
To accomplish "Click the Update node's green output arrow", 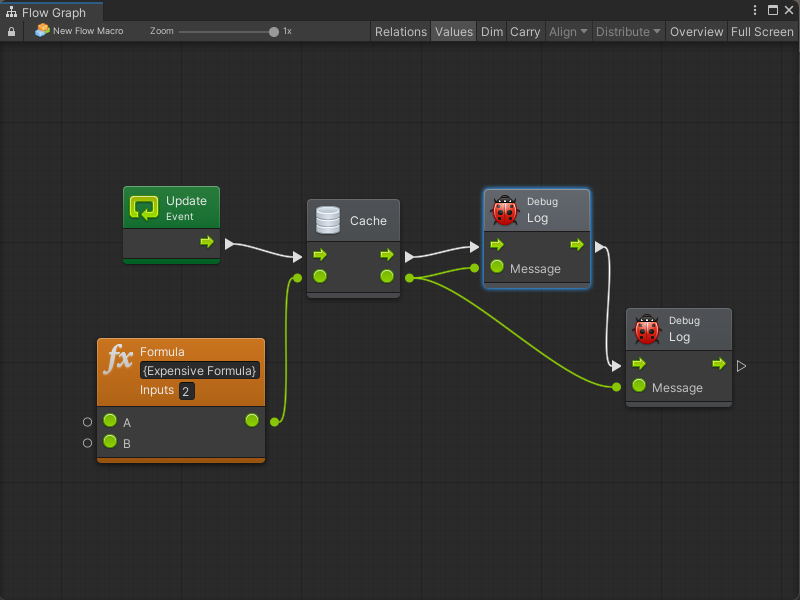I will click(x=206, y=242).
